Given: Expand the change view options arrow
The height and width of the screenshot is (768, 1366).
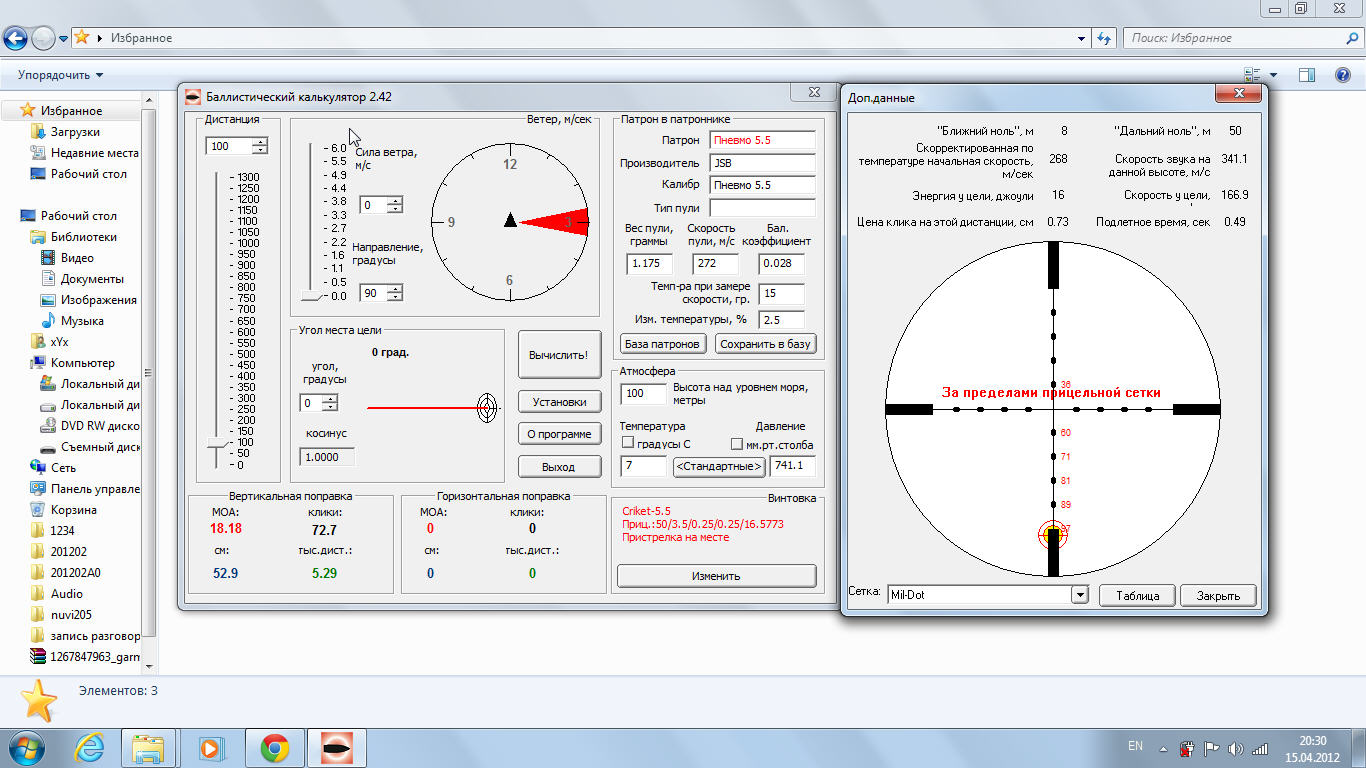Looking at the screenshot, I should point(1273,75).
